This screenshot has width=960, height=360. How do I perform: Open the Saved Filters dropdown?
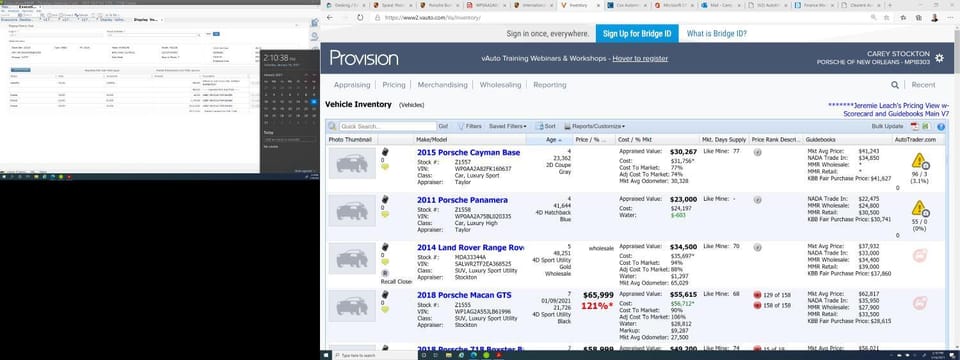coord(508,126)
